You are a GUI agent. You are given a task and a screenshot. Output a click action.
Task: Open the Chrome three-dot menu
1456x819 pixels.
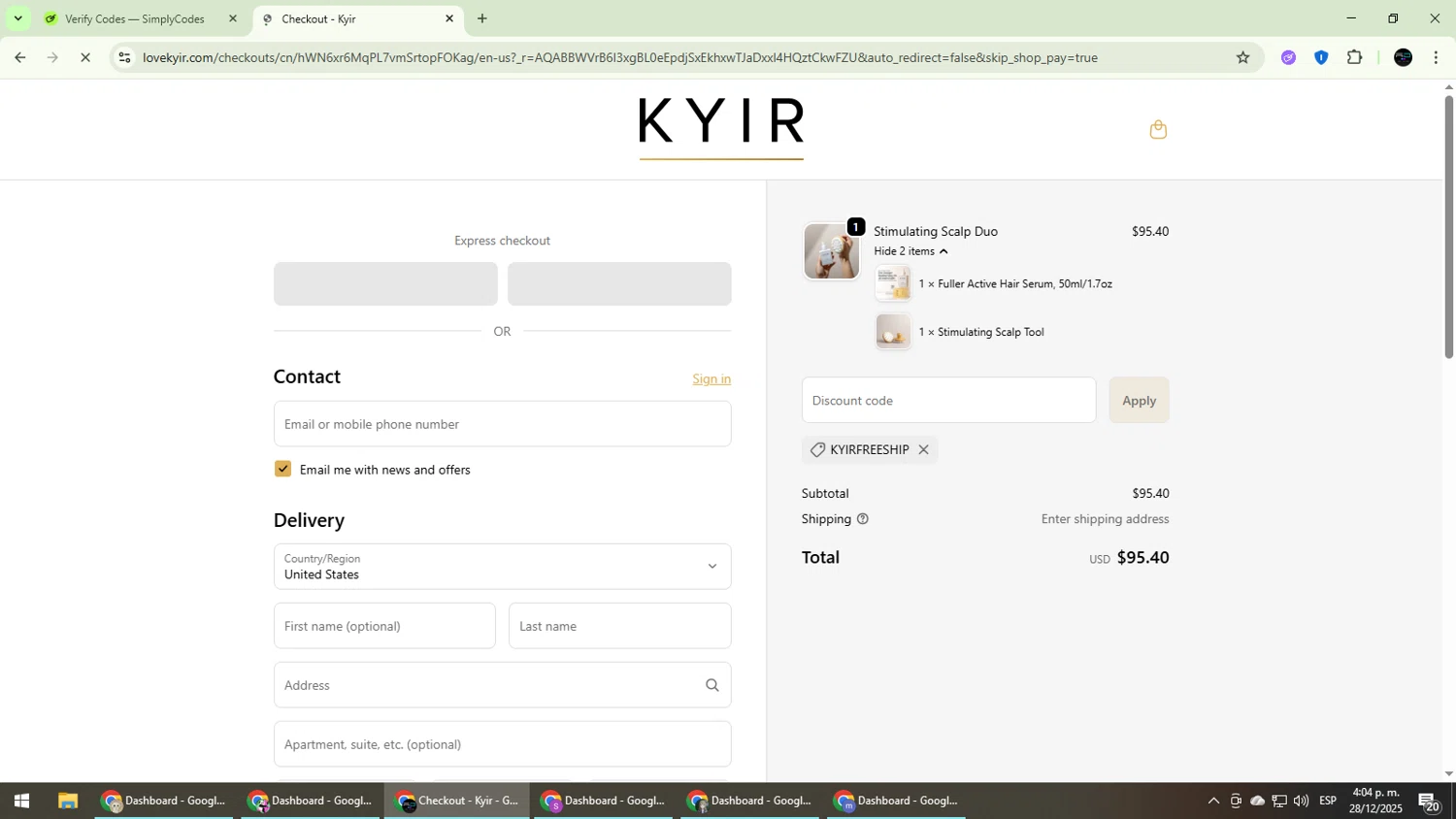coord(1436,57)
